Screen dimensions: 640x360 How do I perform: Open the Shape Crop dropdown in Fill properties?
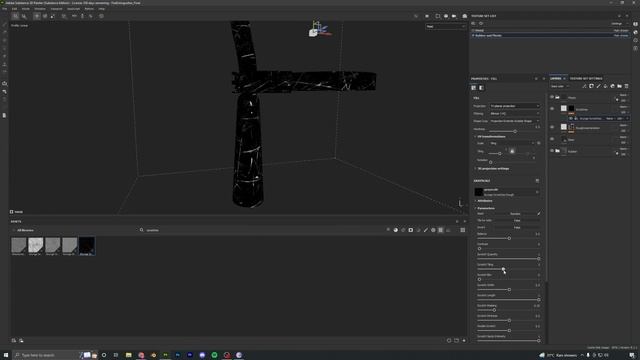(514, 121)
